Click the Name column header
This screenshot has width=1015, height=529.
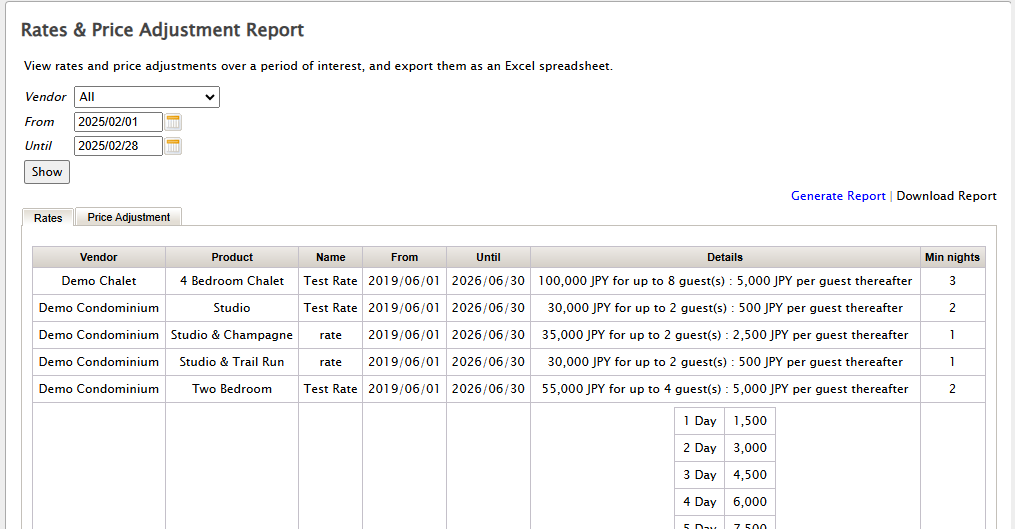[x=330, y=257]
